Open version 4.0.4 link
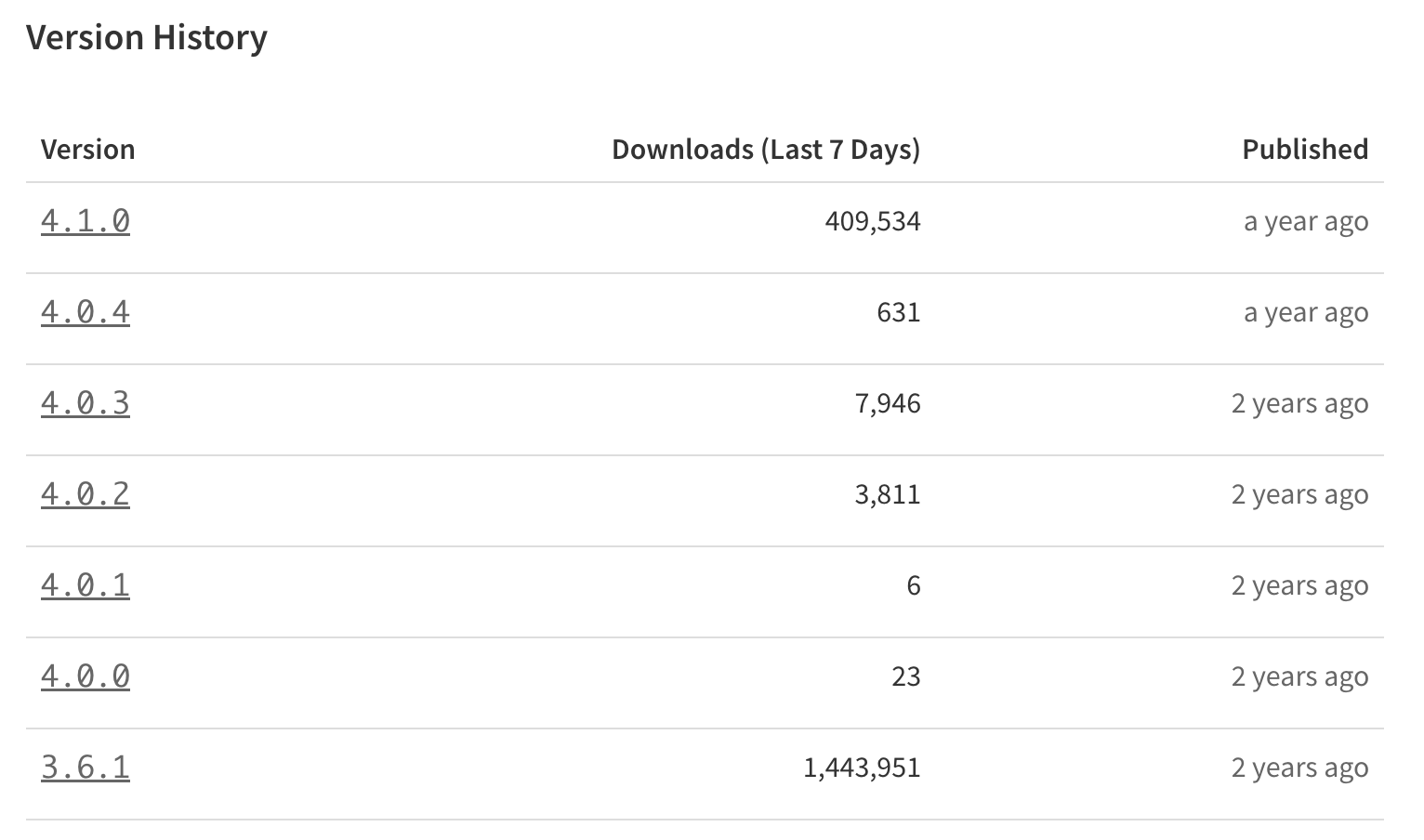 click(x=86, y=312)
